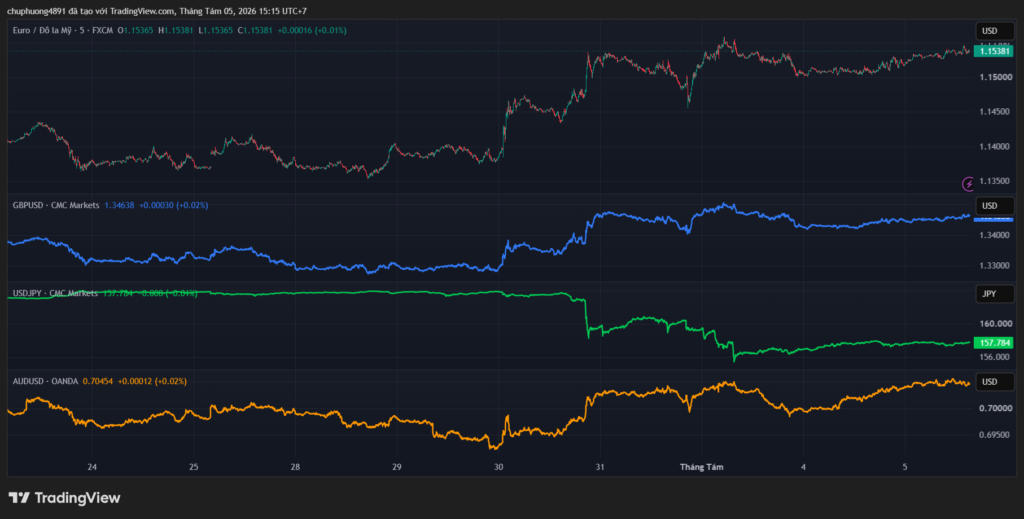Click the 0.69500 price axis label
Image resolution: width=1024 pixels, height=519 pixels.
pos(993,435)
